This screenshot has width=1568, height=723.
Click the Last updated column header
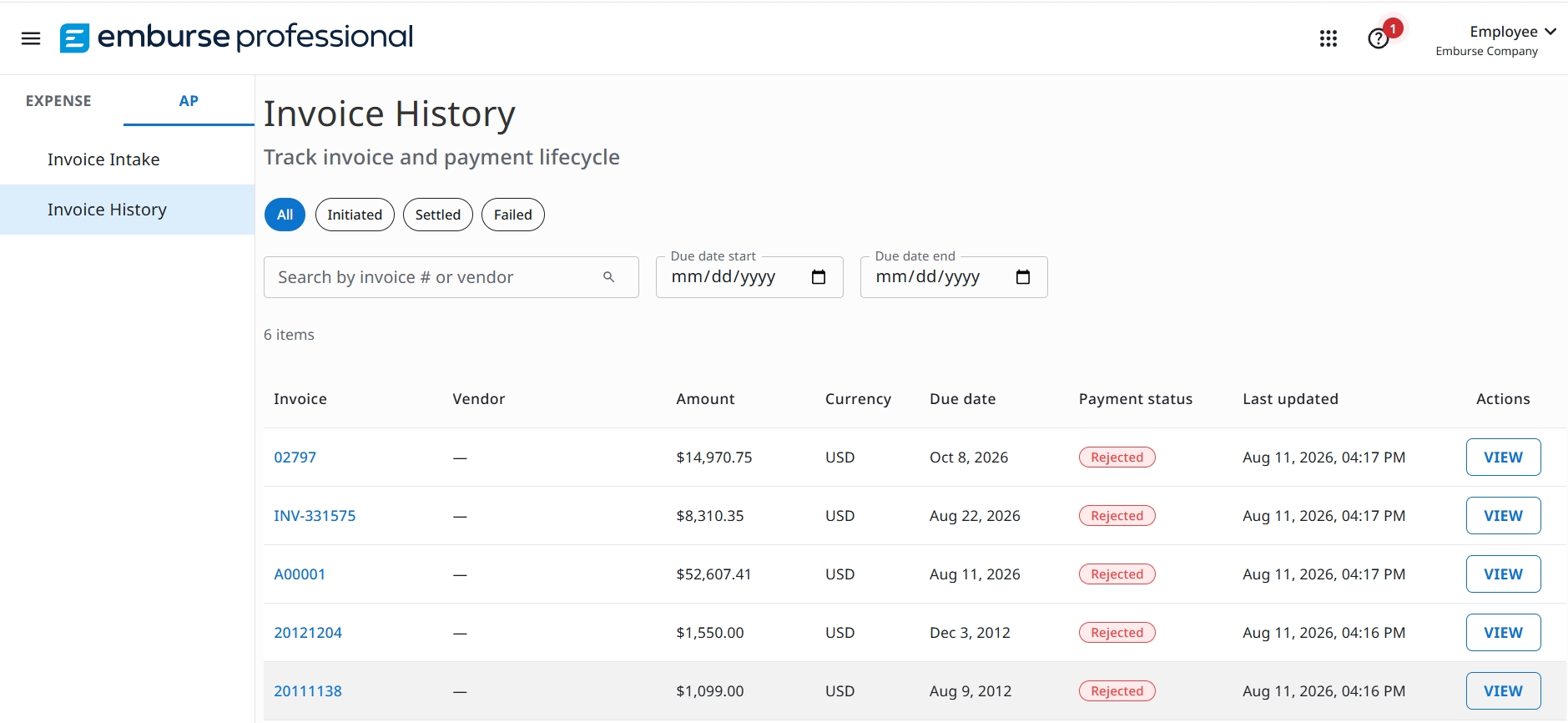click(1290, 399)
